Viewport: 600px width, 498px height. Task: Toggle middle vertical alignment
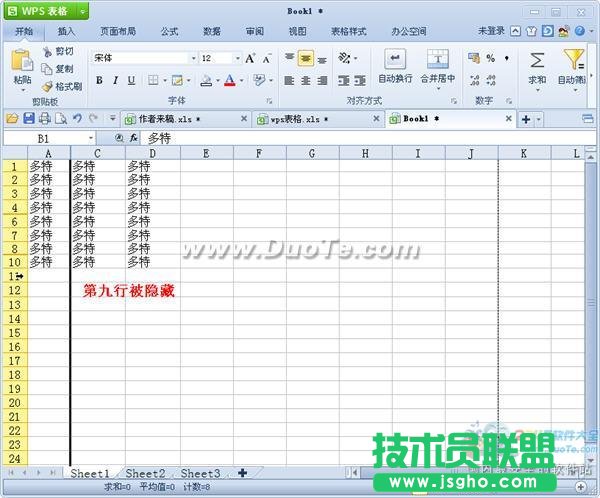pos(306,58)
